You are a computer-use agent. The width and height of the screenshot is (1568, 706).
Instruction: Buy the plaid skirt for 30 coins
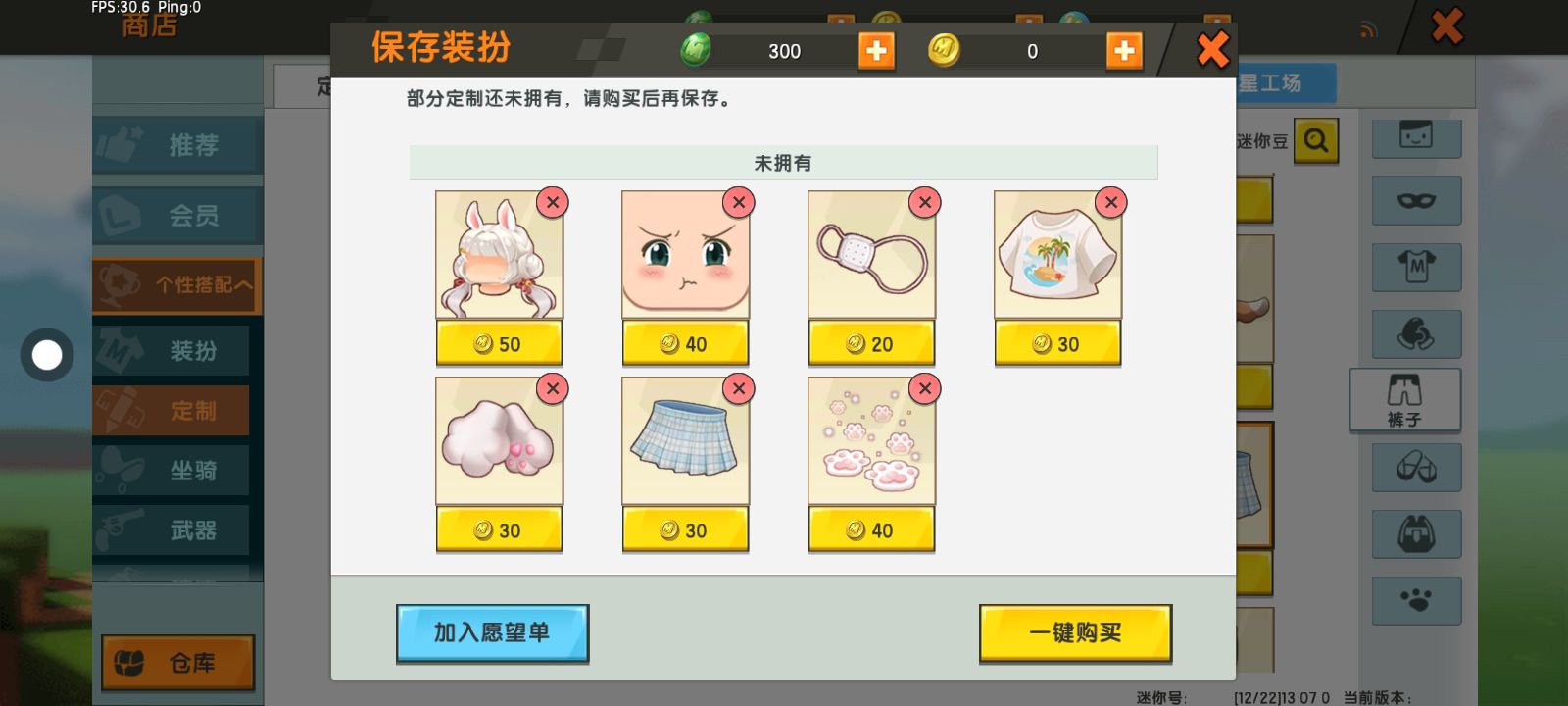point(685,529)
